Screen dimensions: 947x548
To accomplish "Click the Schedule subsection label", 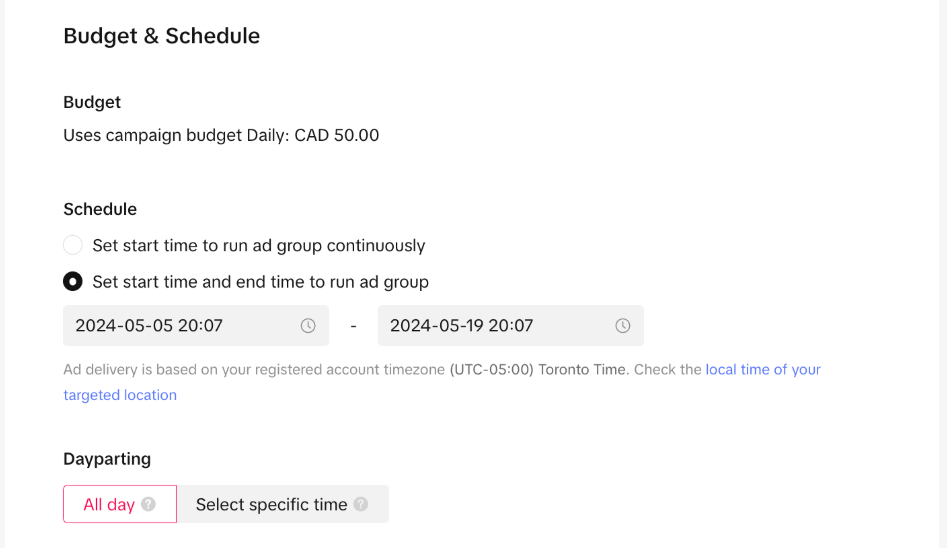I will [x=100, y=209].
